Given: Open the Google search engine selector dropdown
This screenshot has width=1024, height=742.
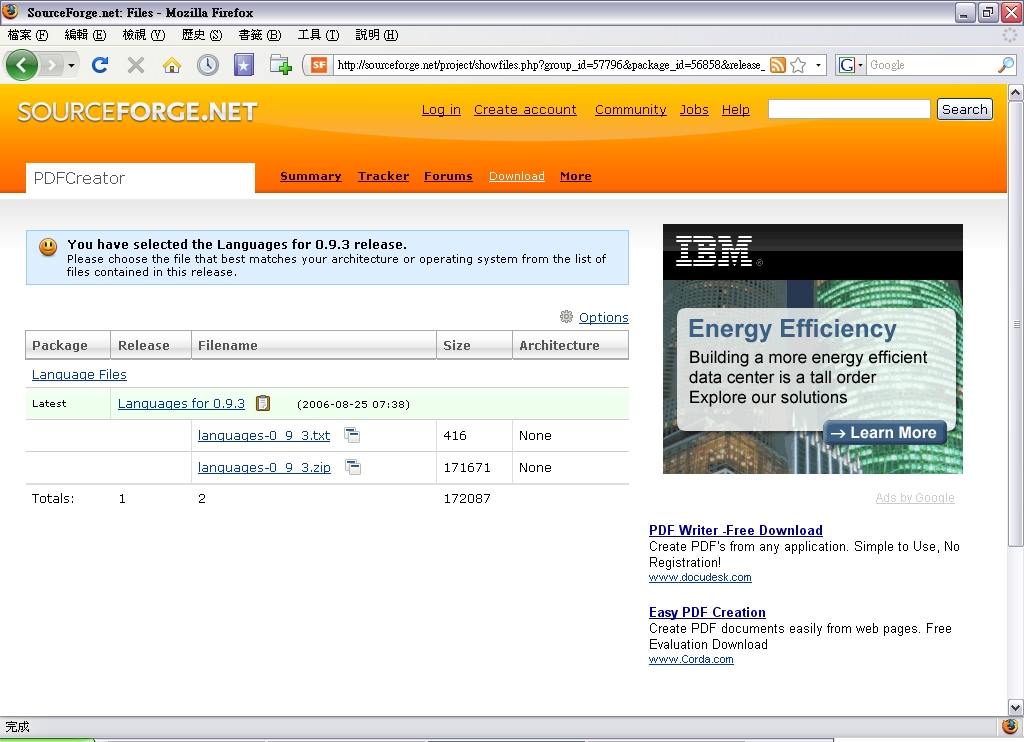Looking at the screenshot, I should click(851, 65).
